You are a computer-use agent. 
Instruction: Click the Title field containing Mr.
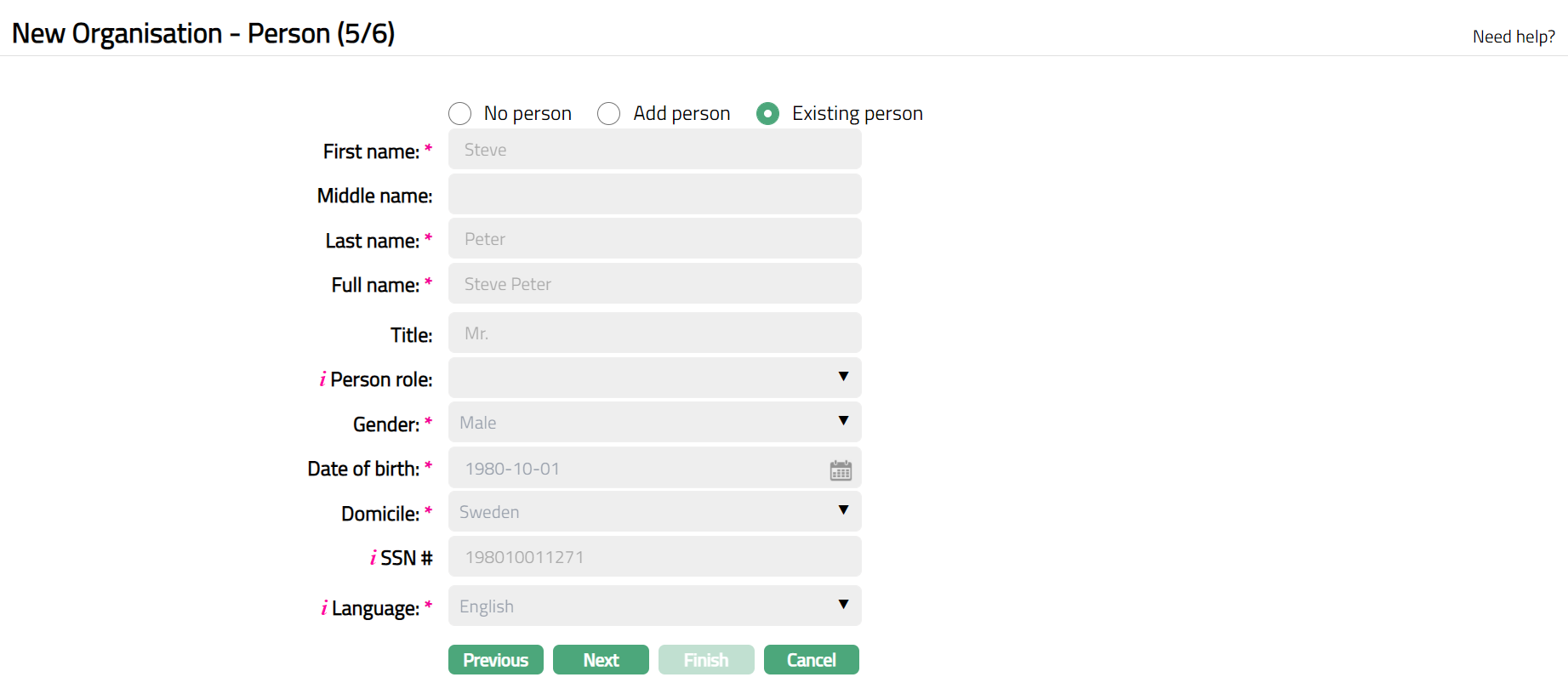click(x=654, y=333)
